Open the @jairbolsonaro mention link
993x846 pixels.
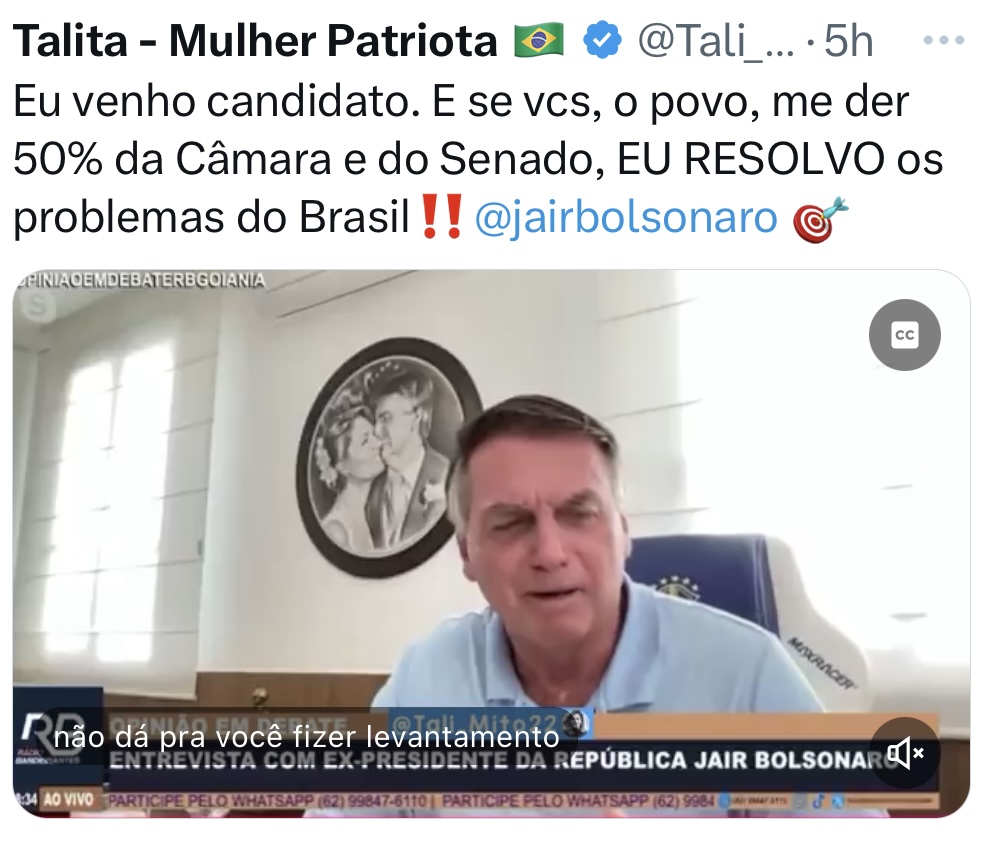(626, 217)
